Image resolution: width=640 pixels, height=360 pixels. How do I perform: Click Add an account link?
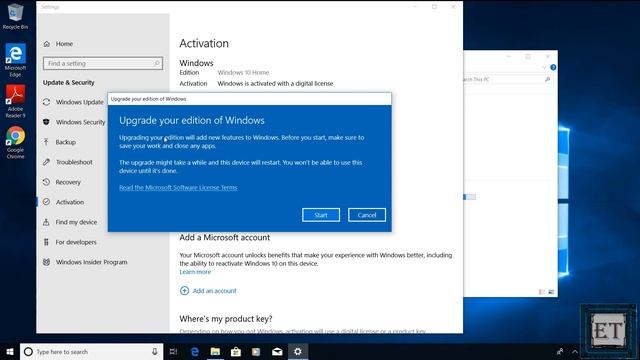point(214,291)
